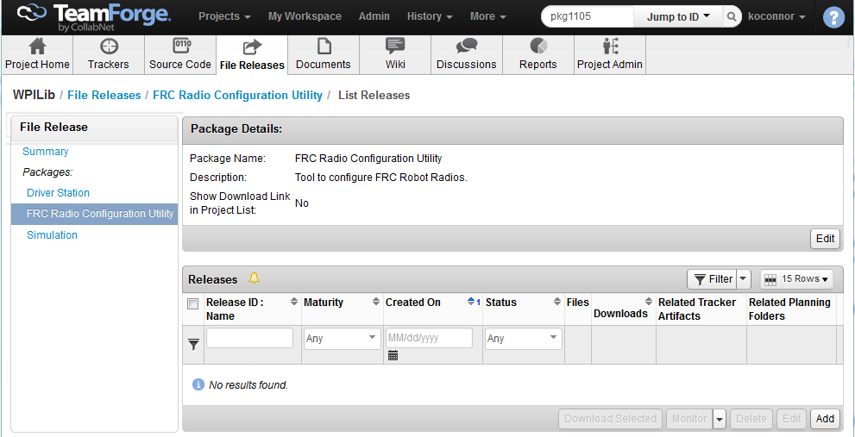Switch to the Documents tab
The width and height of the screenshot is (855, 437).
[x=323, y=55]
